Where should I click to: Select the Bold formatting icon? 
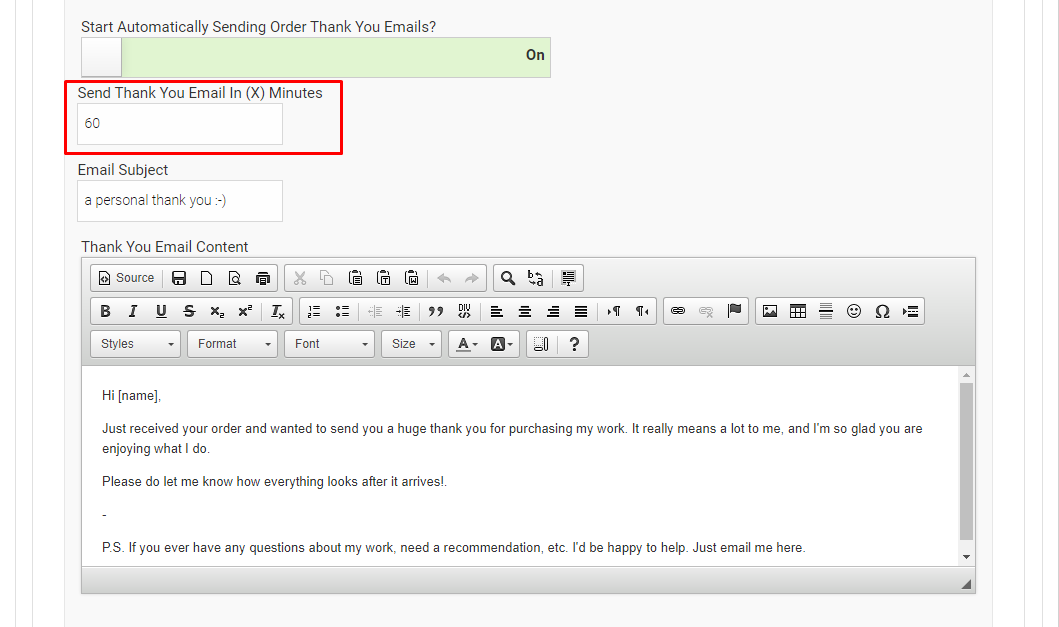[105, 311]
